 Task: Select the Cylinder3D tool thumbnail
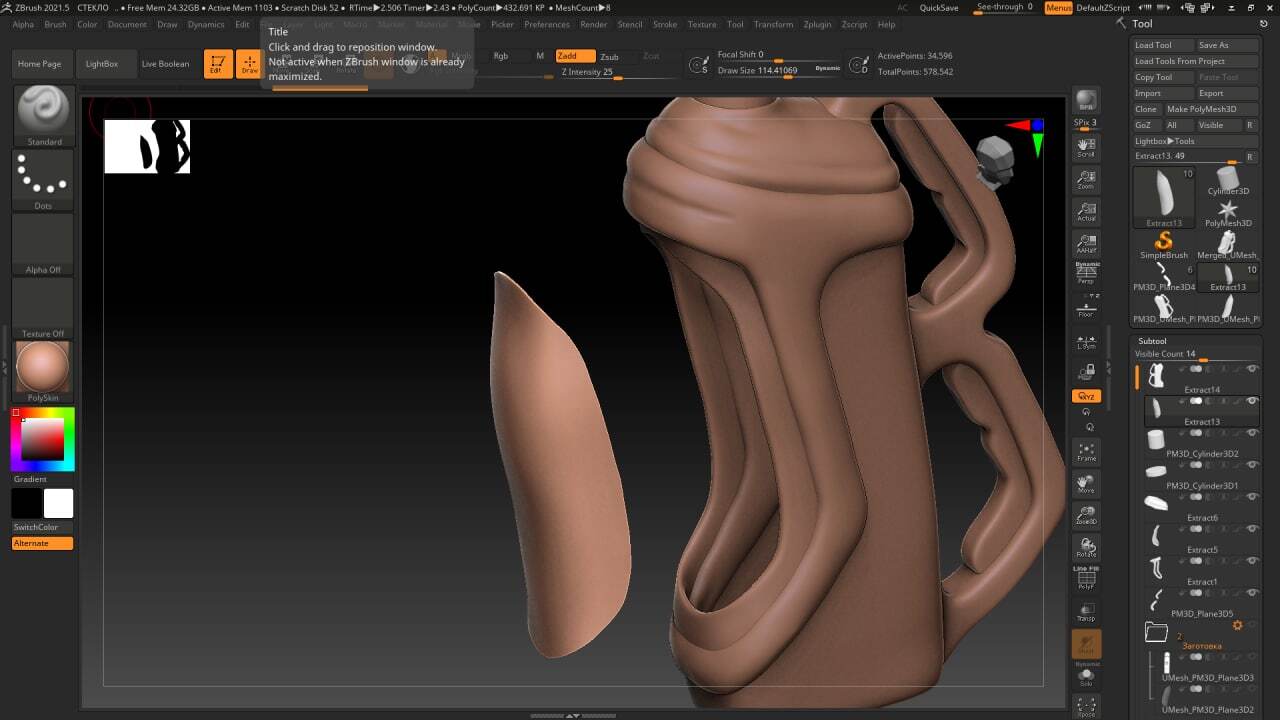[1228, 182]
